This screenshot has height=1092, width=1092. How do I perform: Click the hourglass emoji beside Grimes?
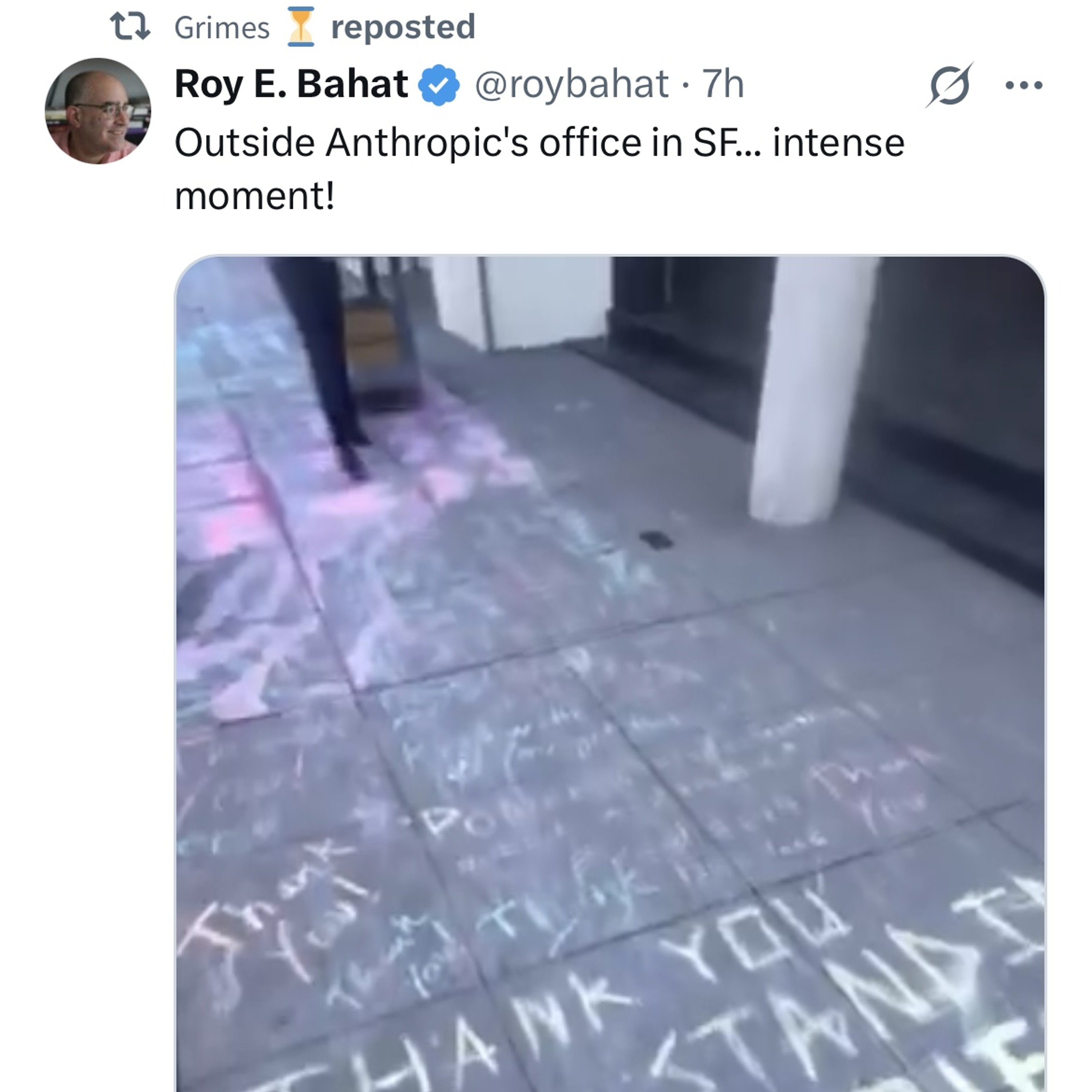[300, 27]
